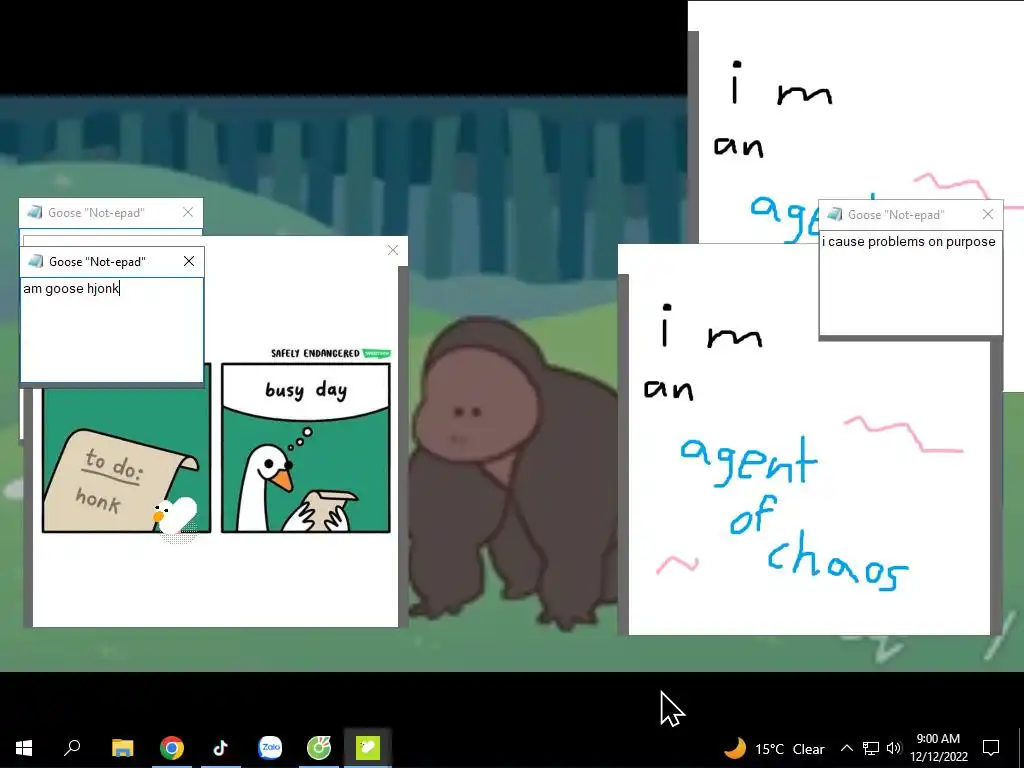Click 'SAFELY ENDANGERED' label on comic

[x=315, y=353]
